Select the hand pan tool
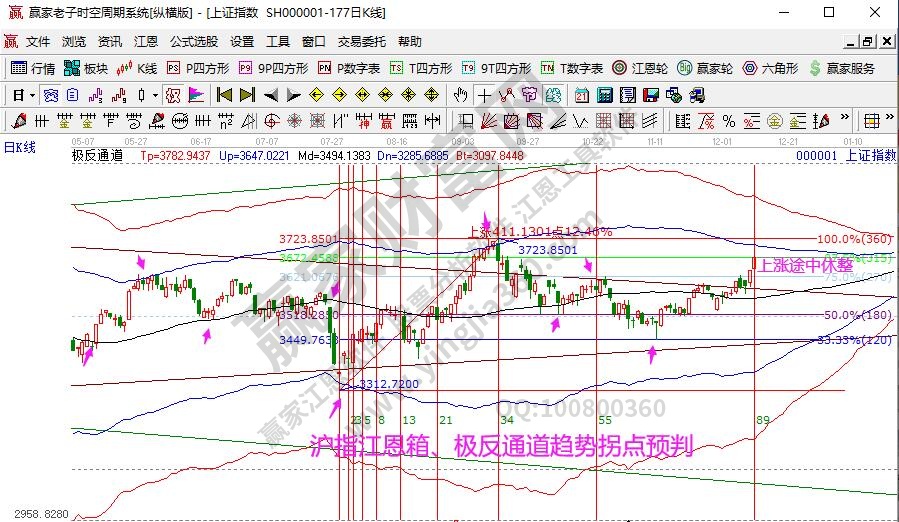 [460, 95]
